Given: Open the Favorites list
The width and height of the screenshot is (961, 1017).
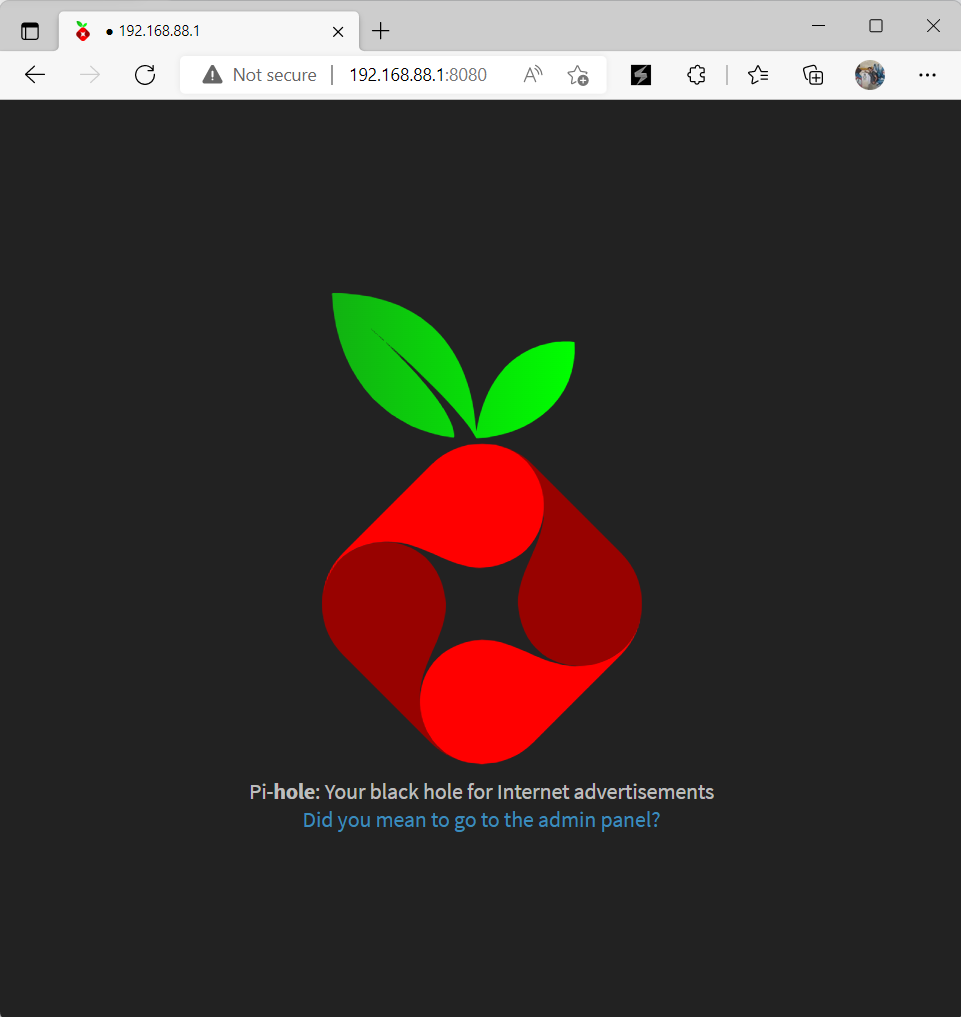Looking at the screenshot, I should (757, 75).
